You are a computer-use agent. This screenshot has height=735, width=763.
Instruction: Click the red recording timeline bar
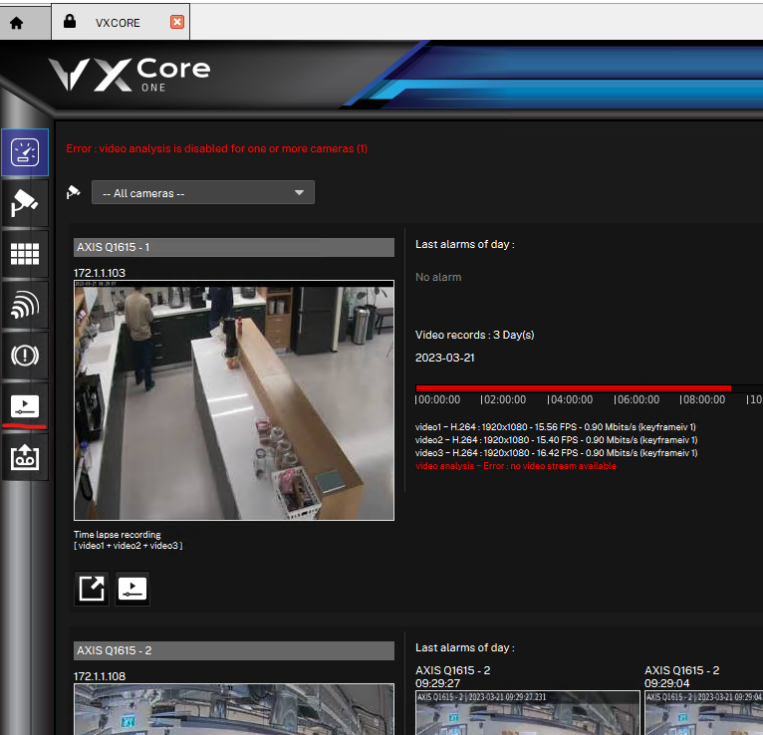point(573,388)
